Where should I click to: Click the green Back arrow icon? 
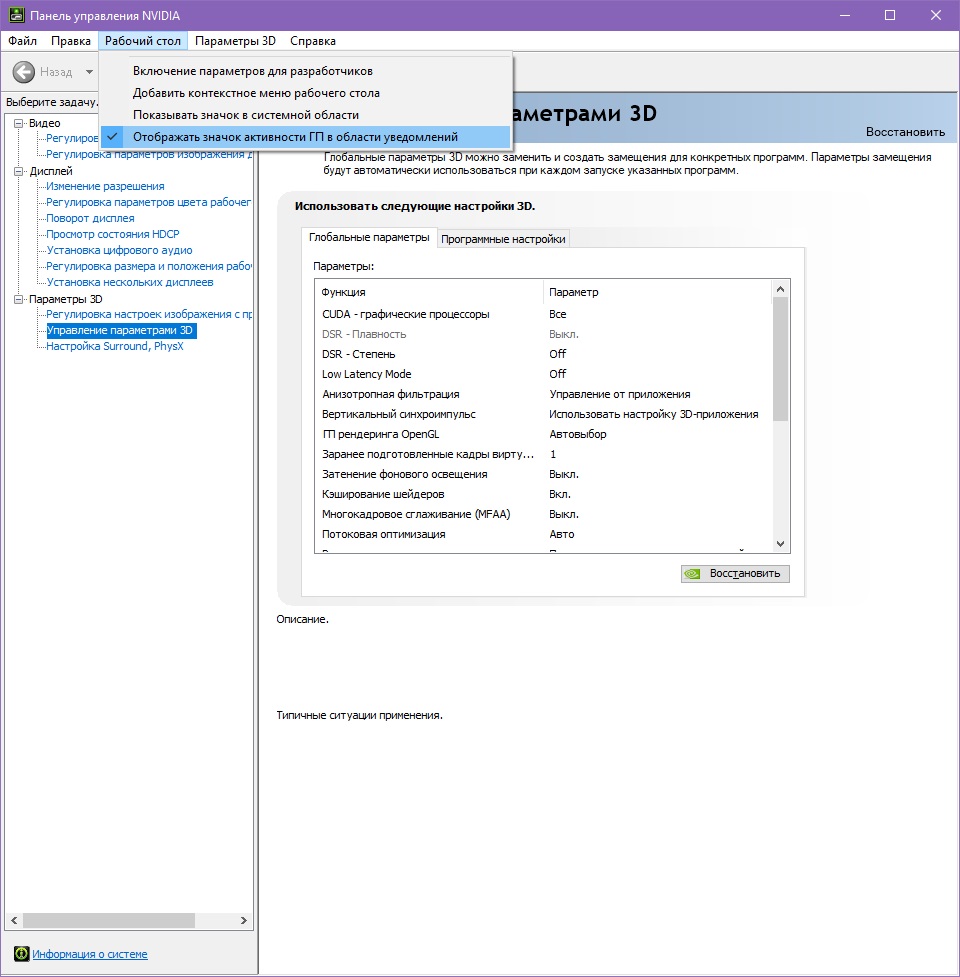pos(24,72)
